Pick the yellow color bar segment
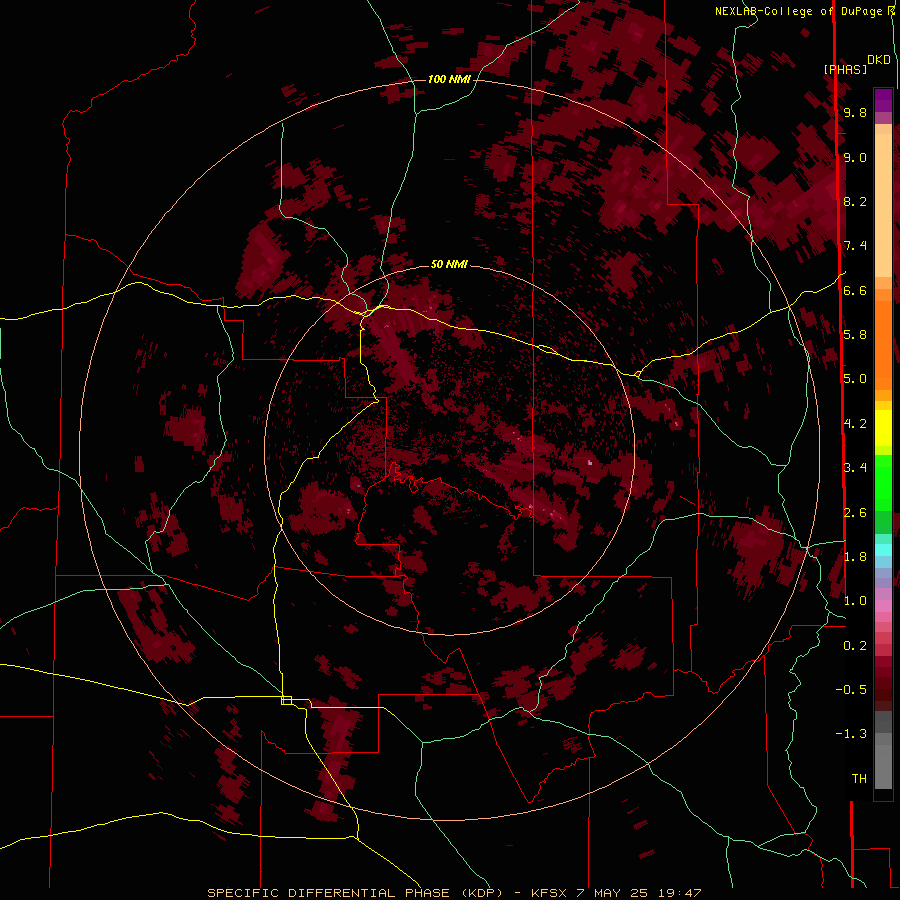Viewport: 900px width, 900px height. [883, 428]
